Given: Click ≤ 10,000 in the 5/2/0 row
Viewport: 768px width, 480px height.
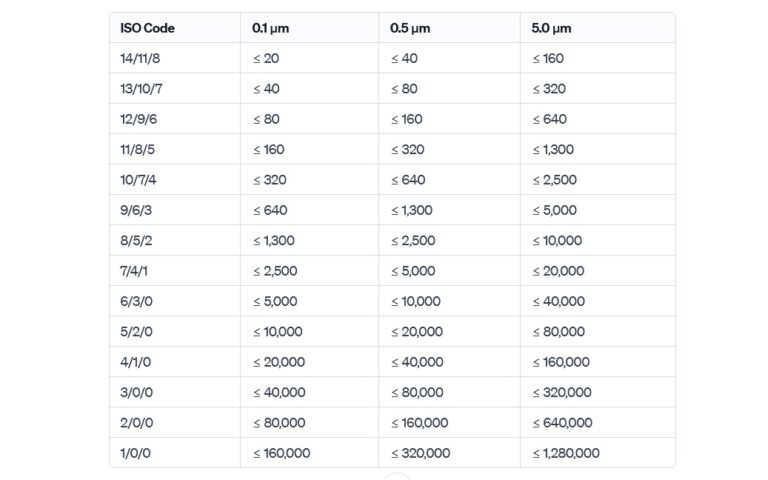Looking at the screenshot, I should pos(278,332).
